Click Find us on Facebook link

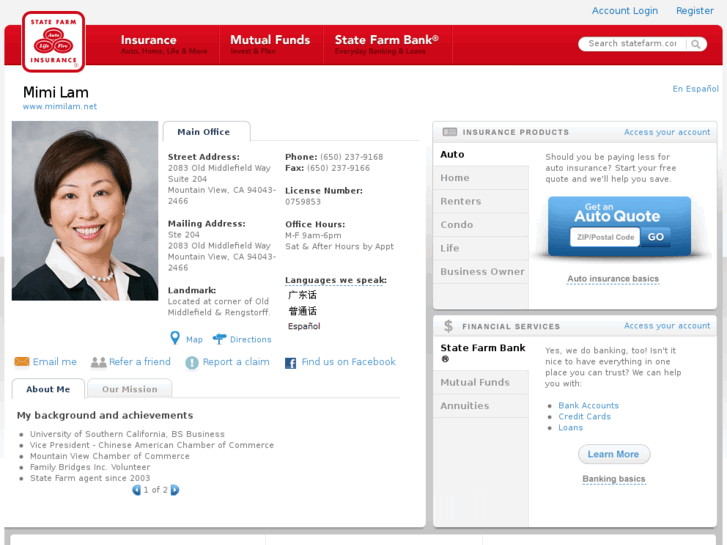[x=349, y=362]
